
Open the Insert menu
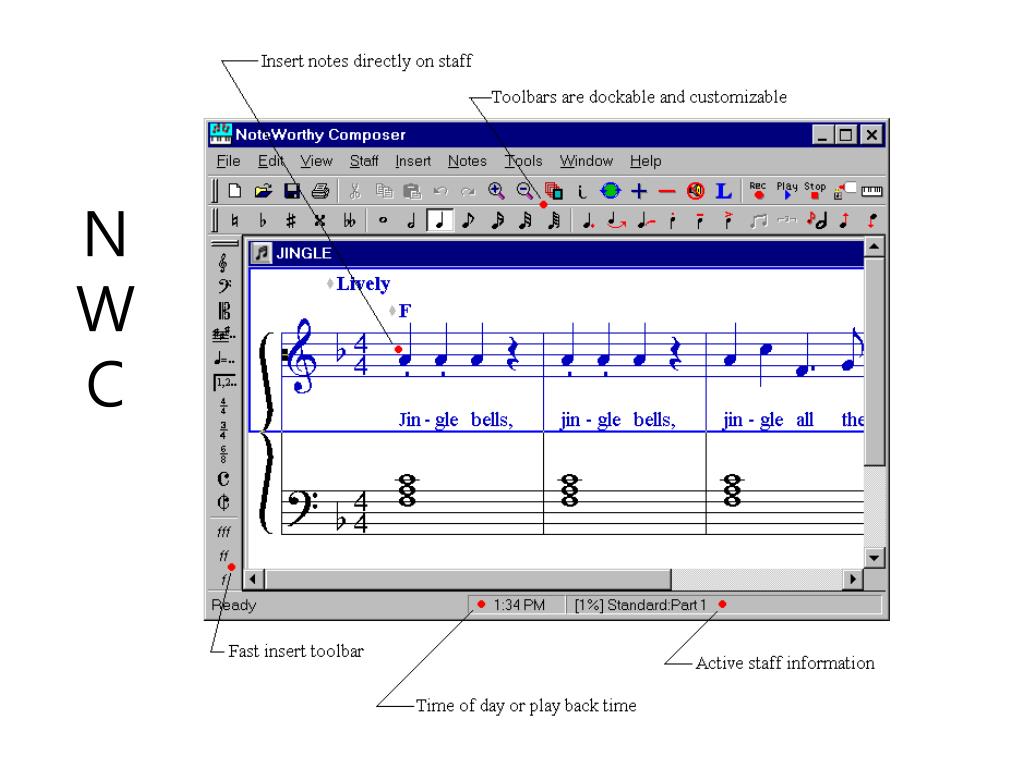413,161
